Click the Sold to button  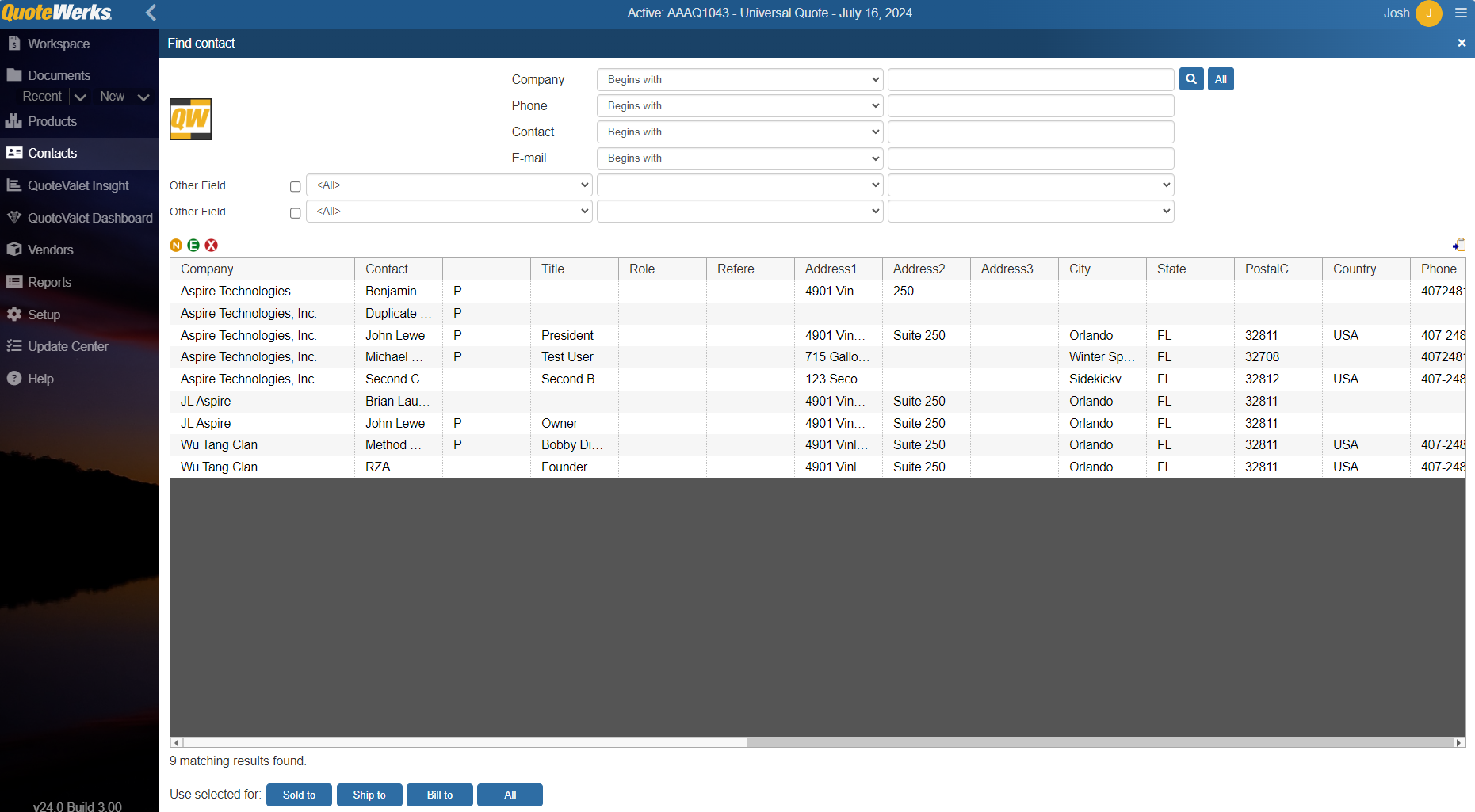[x=299, y=795]
